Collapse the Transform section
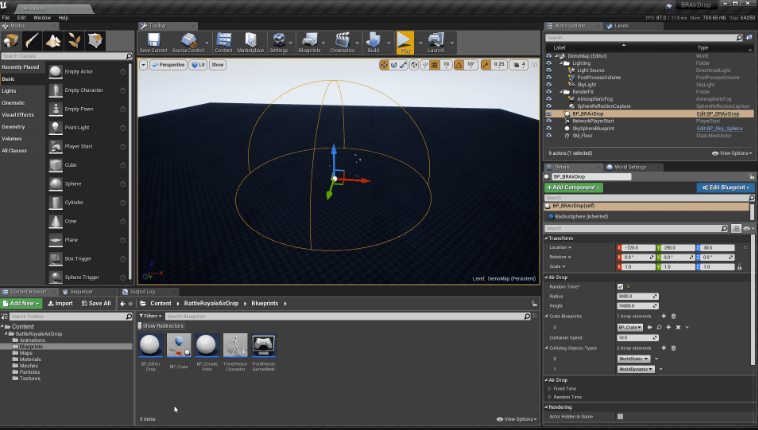The height and width of the screenshot is (430, 758). (x=547, y=238)
